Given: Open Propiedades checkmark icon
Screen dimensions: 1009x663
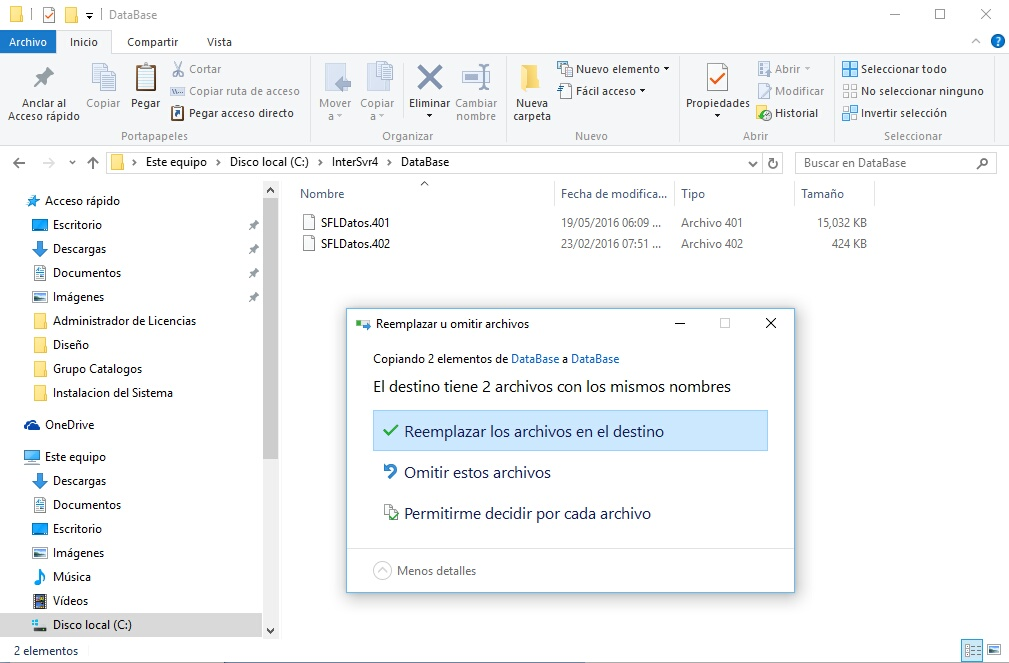Looking at the screenshot, I should tap(717, 78).
